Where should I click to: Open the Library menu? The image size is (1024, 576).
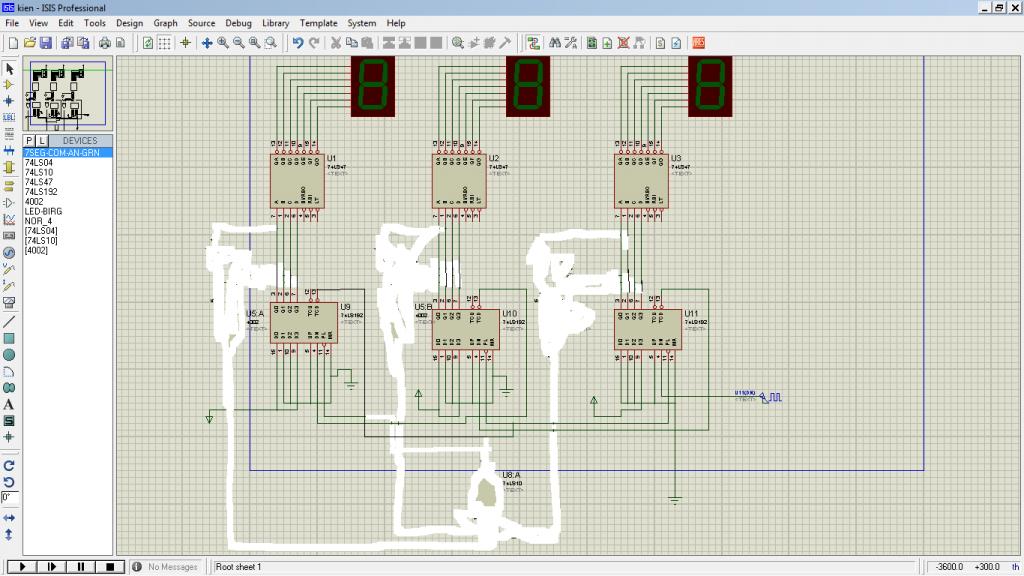click(x=276, y=23)
